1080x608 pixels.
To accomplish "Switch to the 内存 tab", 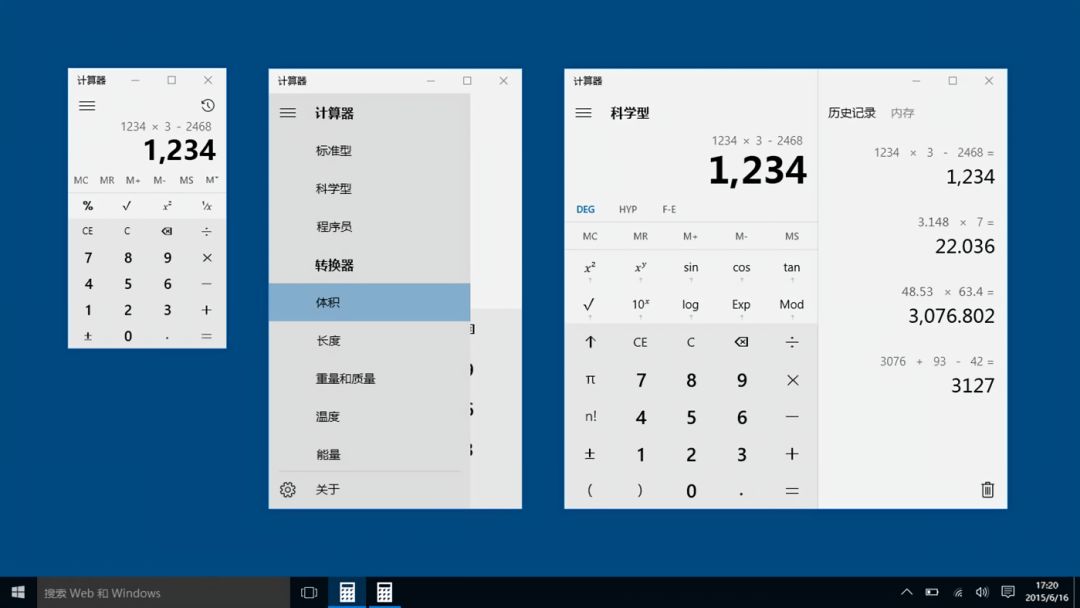I will click(x=902, y=113).
